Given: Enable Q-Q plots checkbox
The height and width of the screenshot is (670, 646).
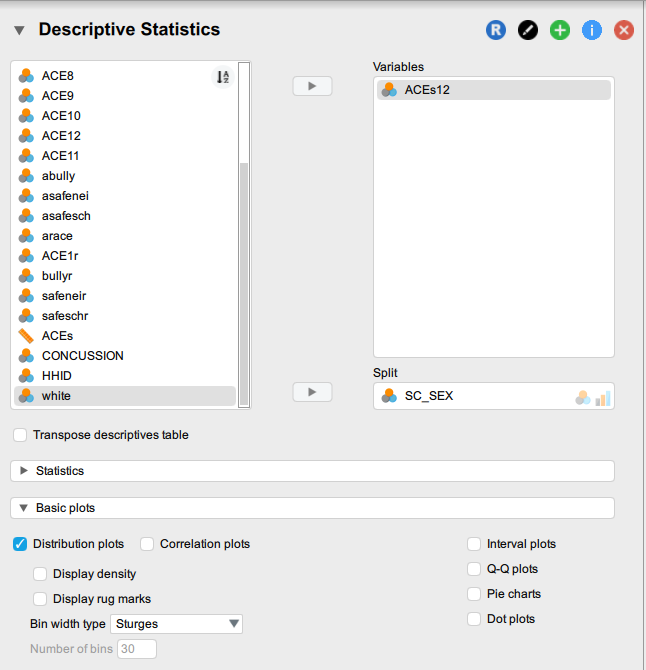Looking at the screenshot, I should click(474, 569).
